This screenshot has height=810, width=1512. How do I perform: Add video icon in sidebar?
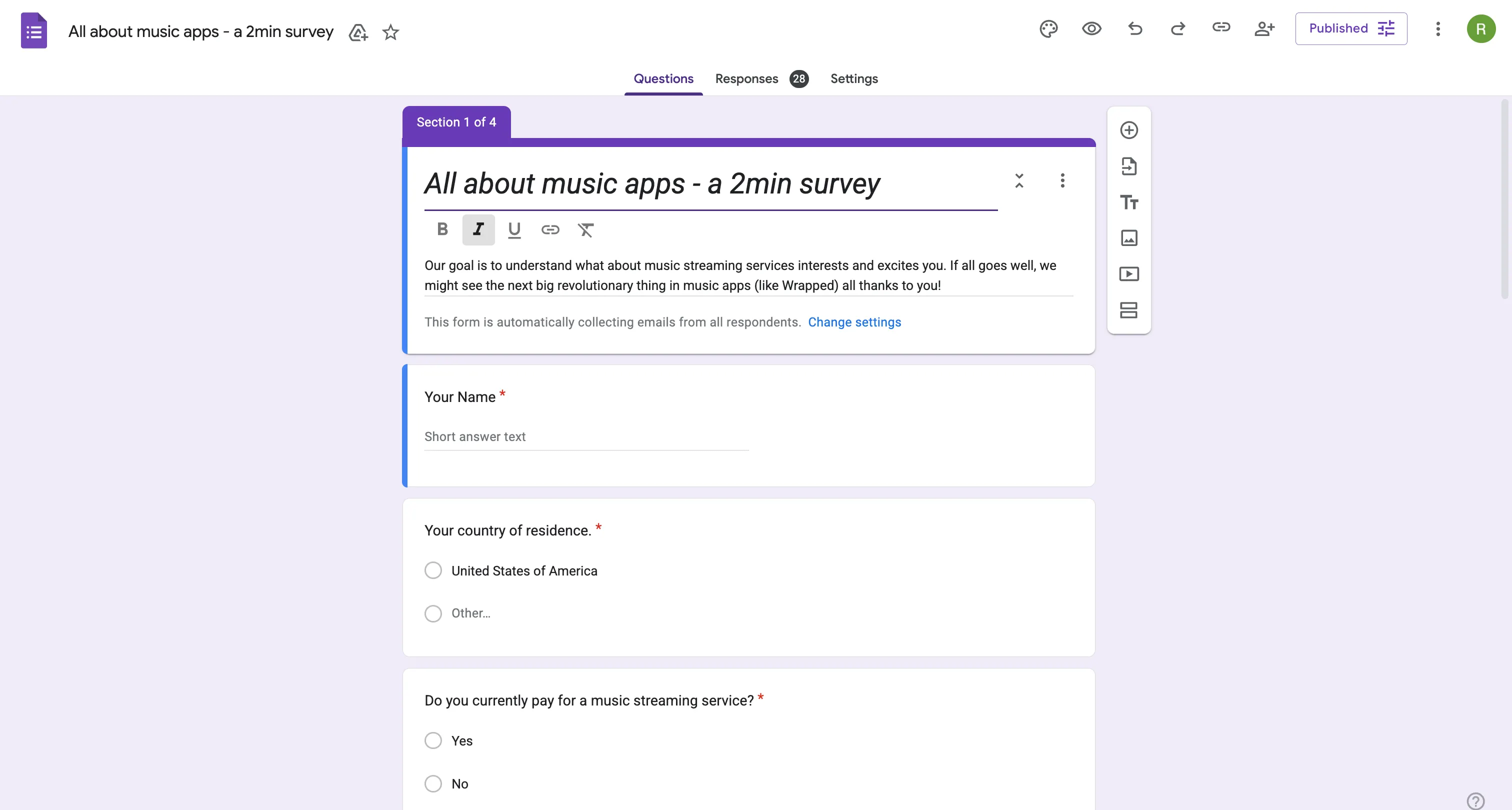1128,274
